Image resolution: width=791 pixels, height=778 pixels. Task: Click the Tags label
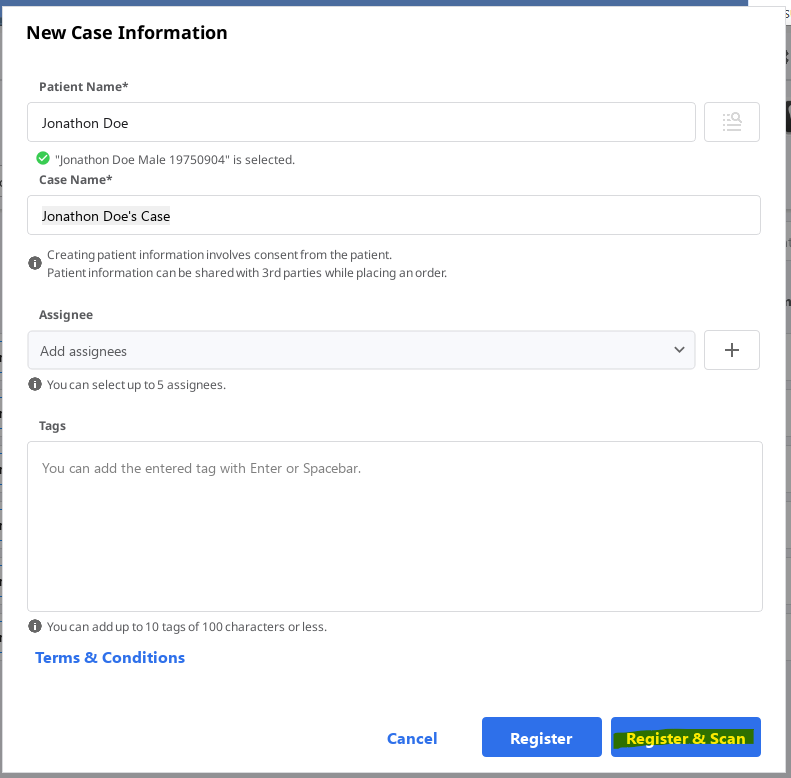tap(52, 425)
